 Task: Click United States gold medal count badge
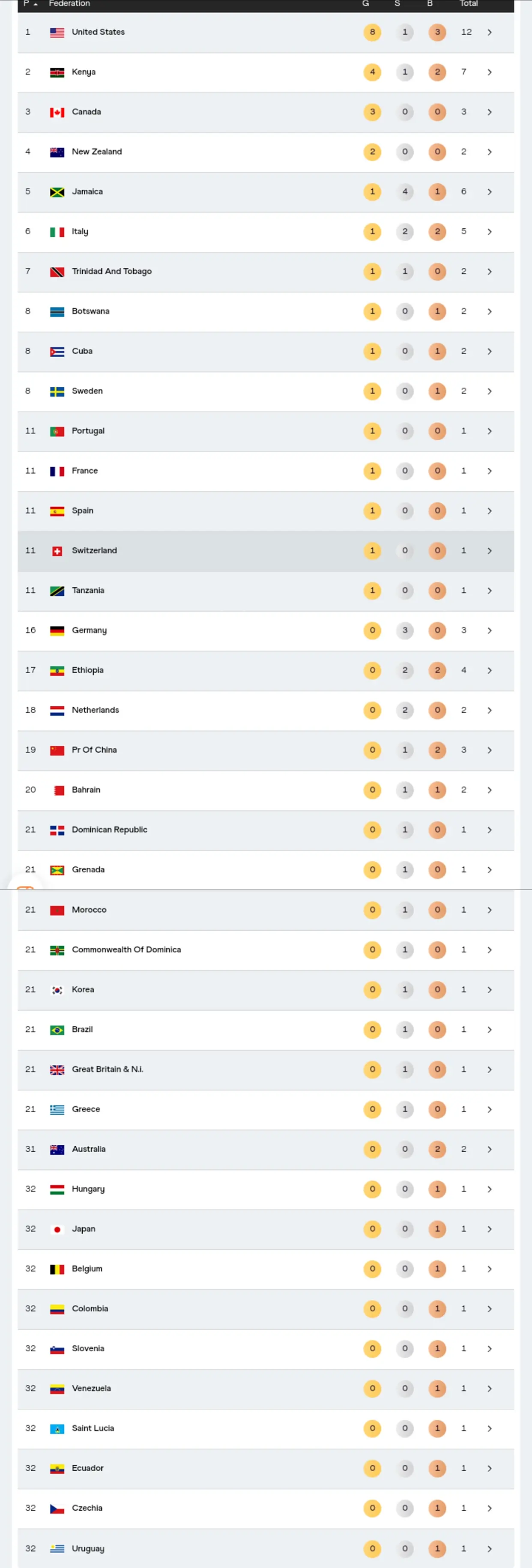[x=373, y=32]
